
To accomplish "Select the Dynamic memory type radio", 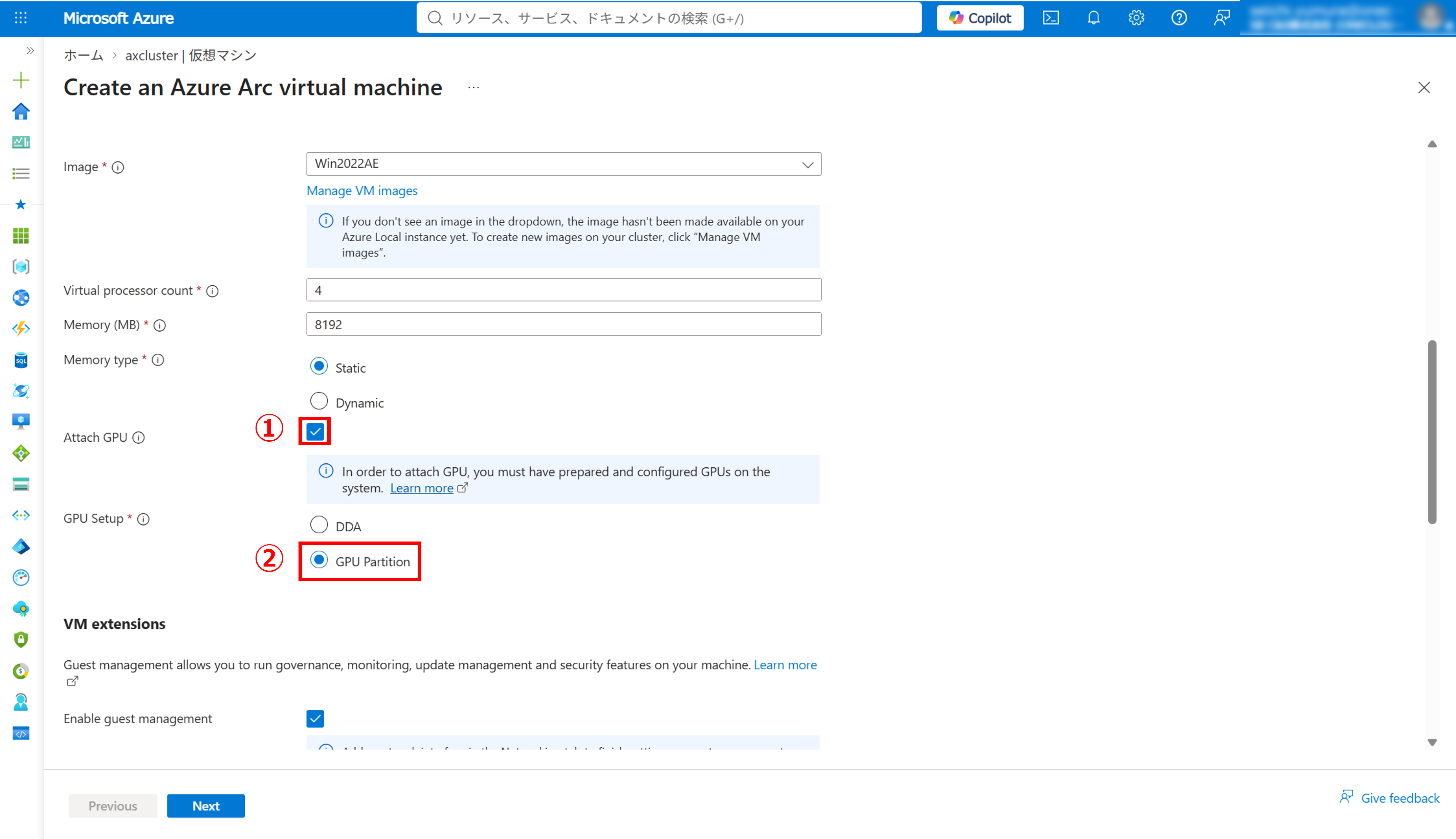I will (318, 401).
